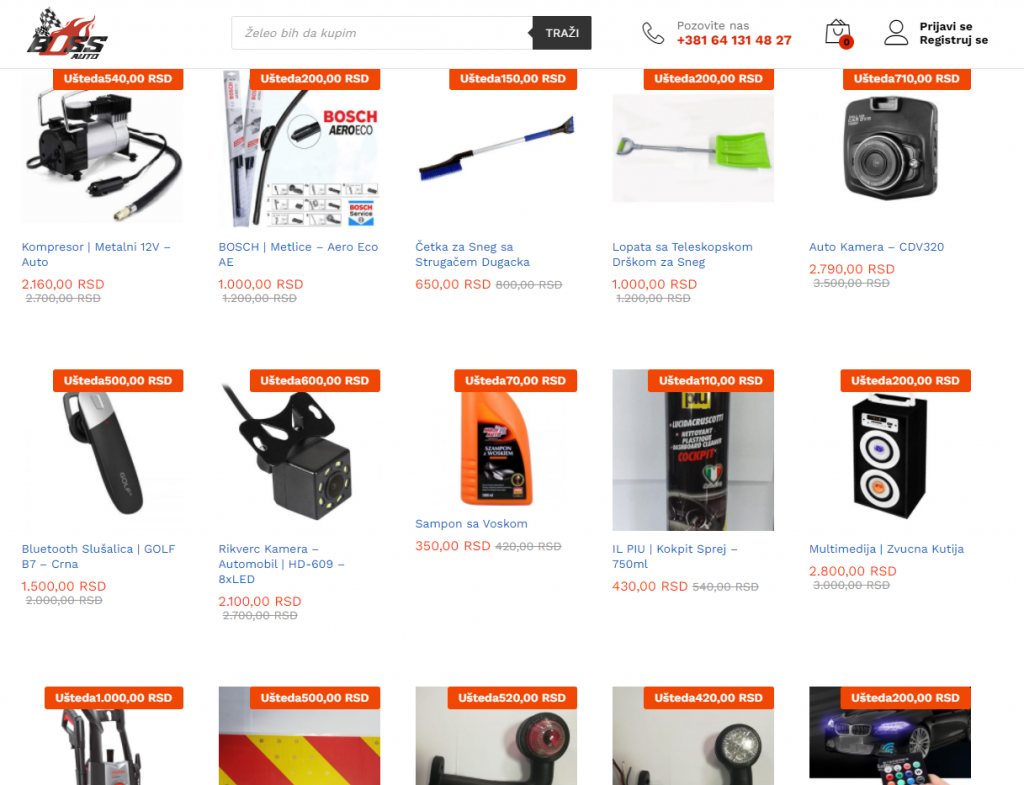Select the BOSCH Aero Eco wiper image
This screenshot has height=785, width=1024.
click(299, 148)
